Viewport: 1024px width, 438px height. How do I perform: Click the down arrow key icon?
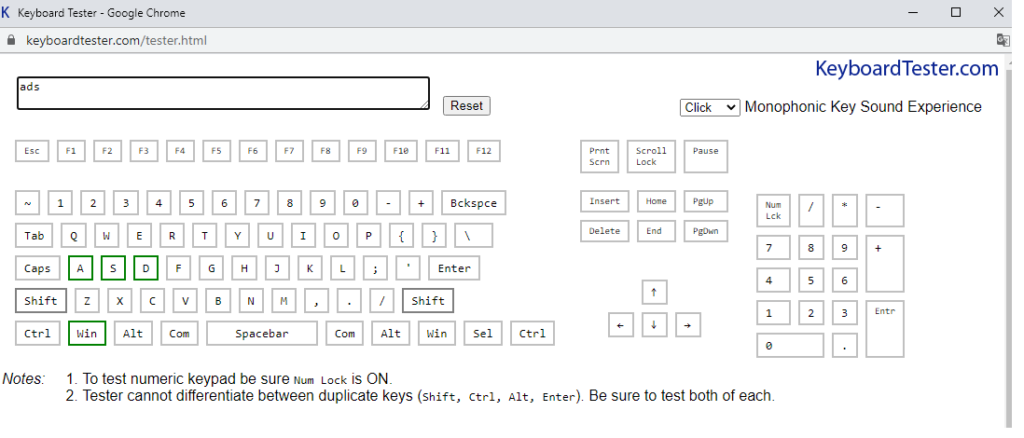coord(653,325)
